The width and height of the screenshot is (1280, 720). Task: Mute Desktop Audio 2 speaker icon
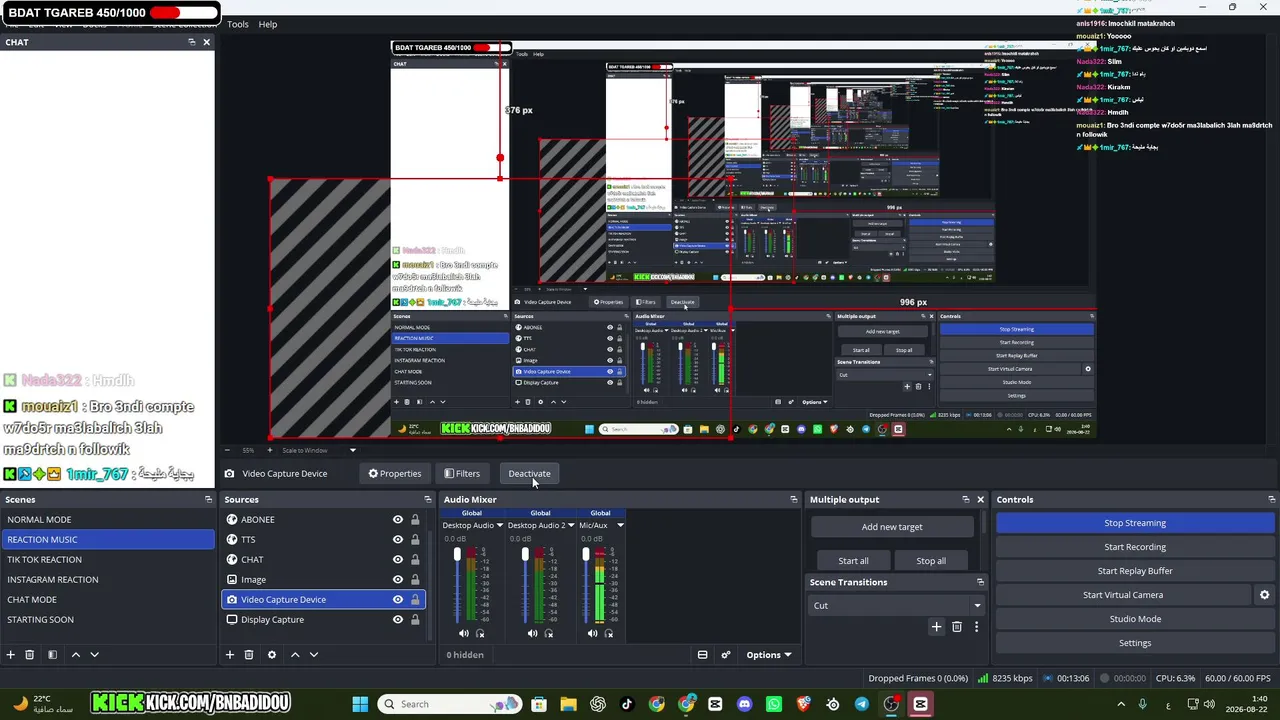[x=532, y=633]
